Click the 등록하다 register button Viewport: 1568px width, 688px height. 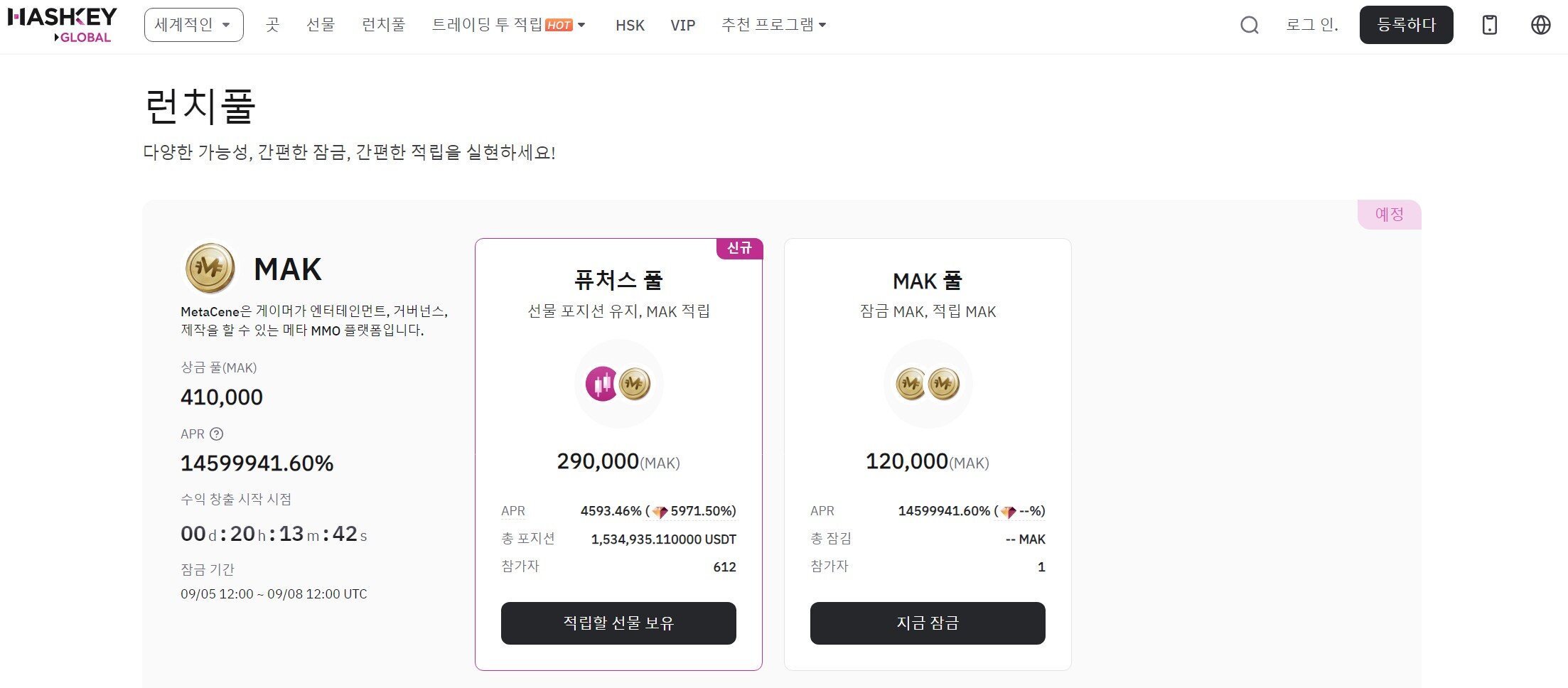[1406, 23]
